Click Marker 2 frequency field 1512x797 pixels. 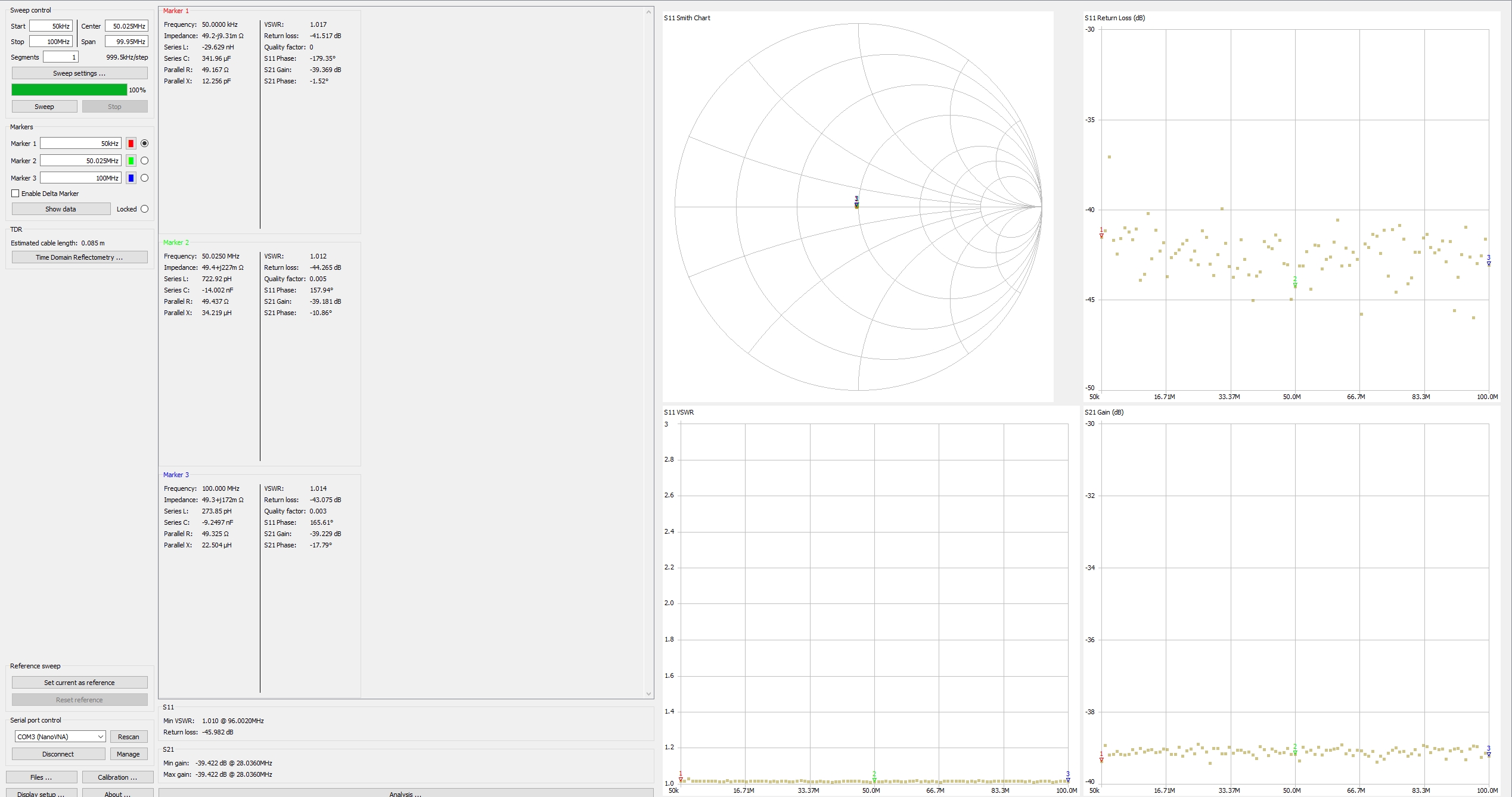[80, 161]
